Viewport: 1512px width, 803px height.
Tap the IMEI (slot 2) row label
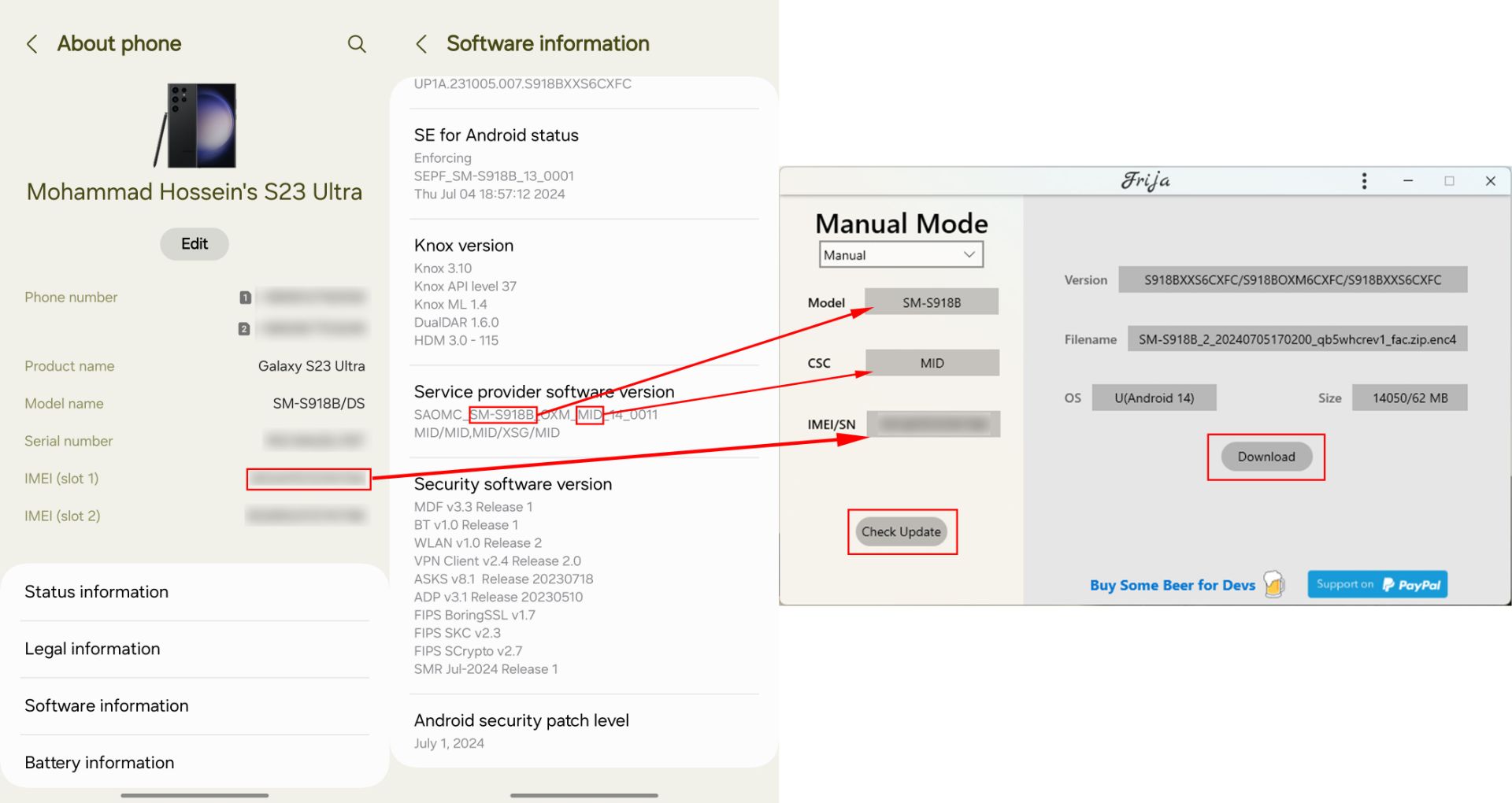click(62, 516)
